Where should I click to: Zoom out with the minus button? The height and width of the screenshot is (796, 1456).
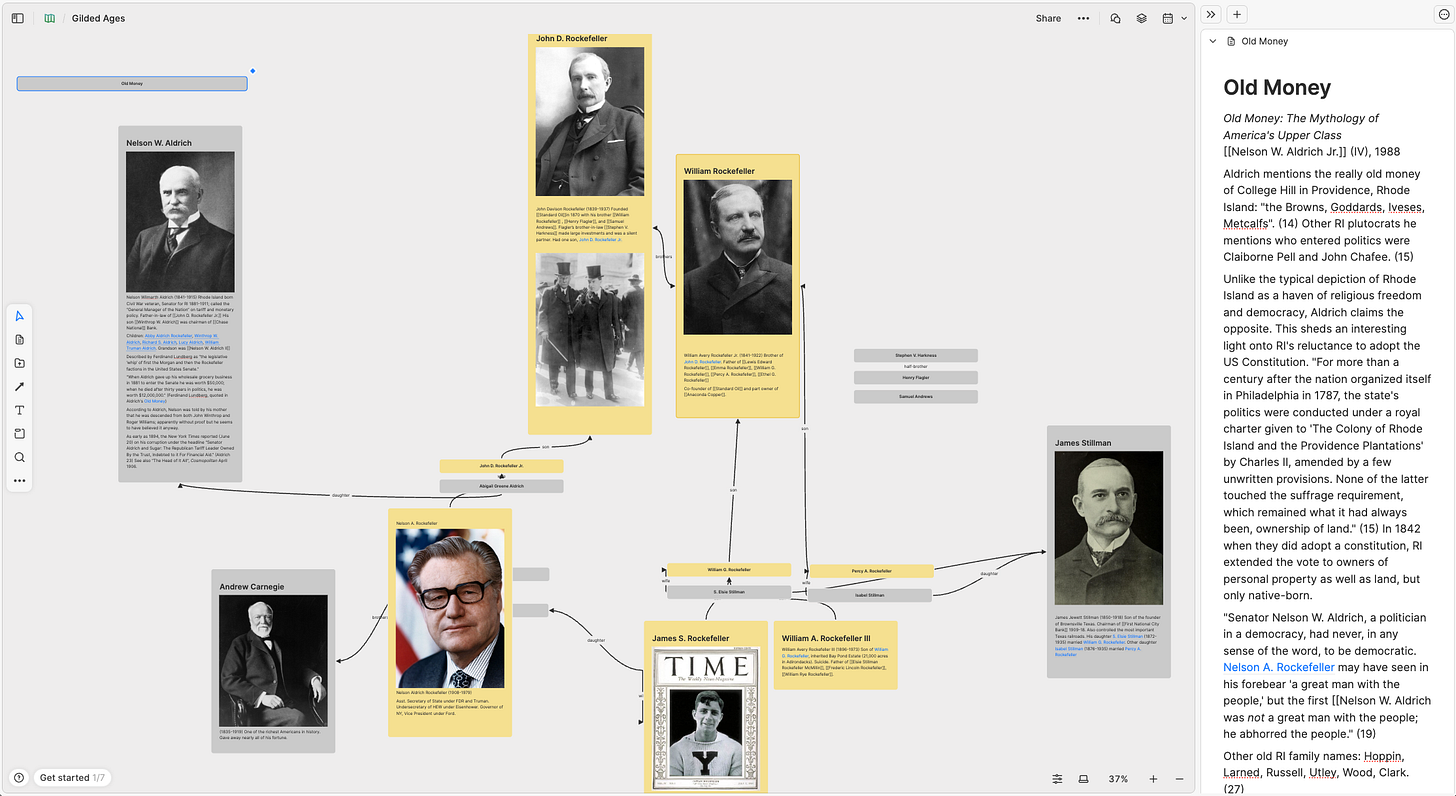[1179, 779]
